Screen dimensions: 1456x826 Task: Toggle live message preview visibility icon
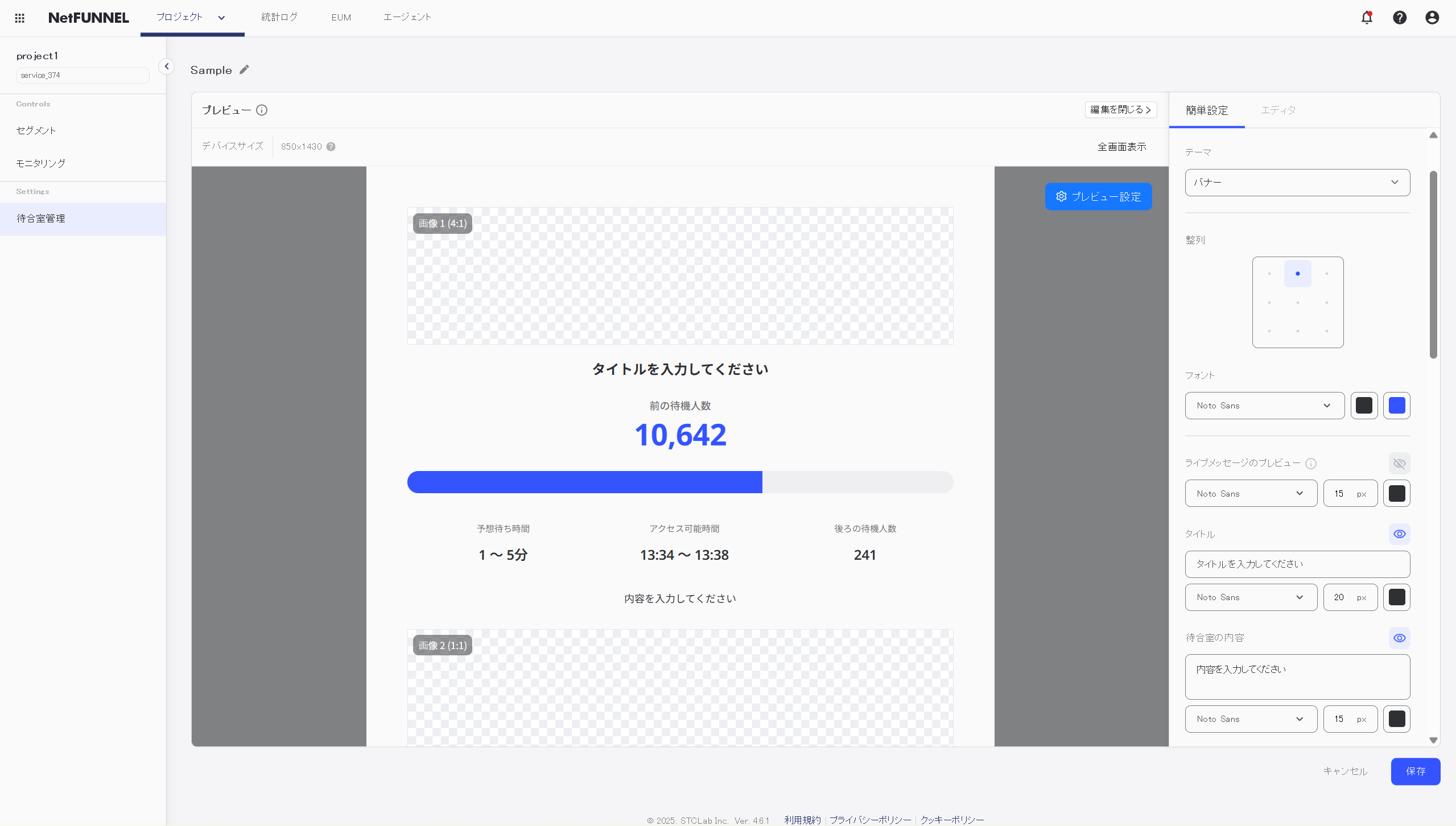1399,463
